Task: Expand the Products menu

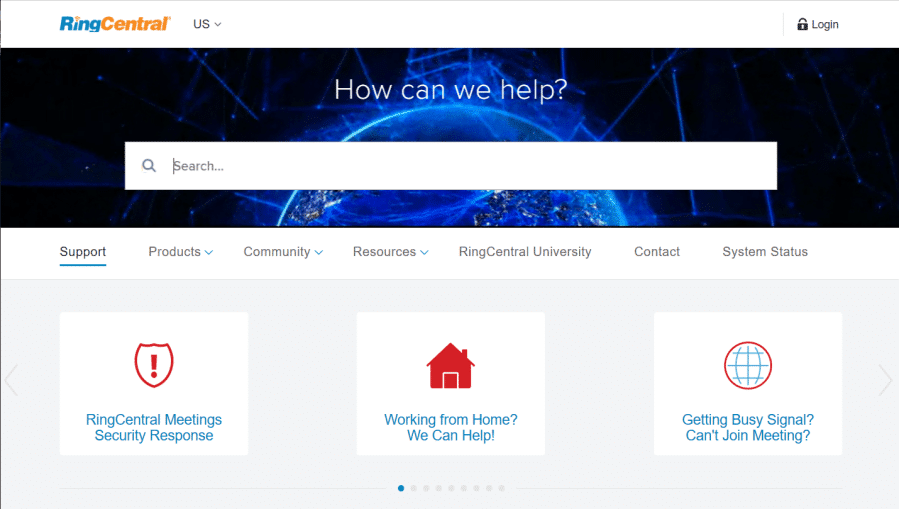Action: (x=180, y=252)
